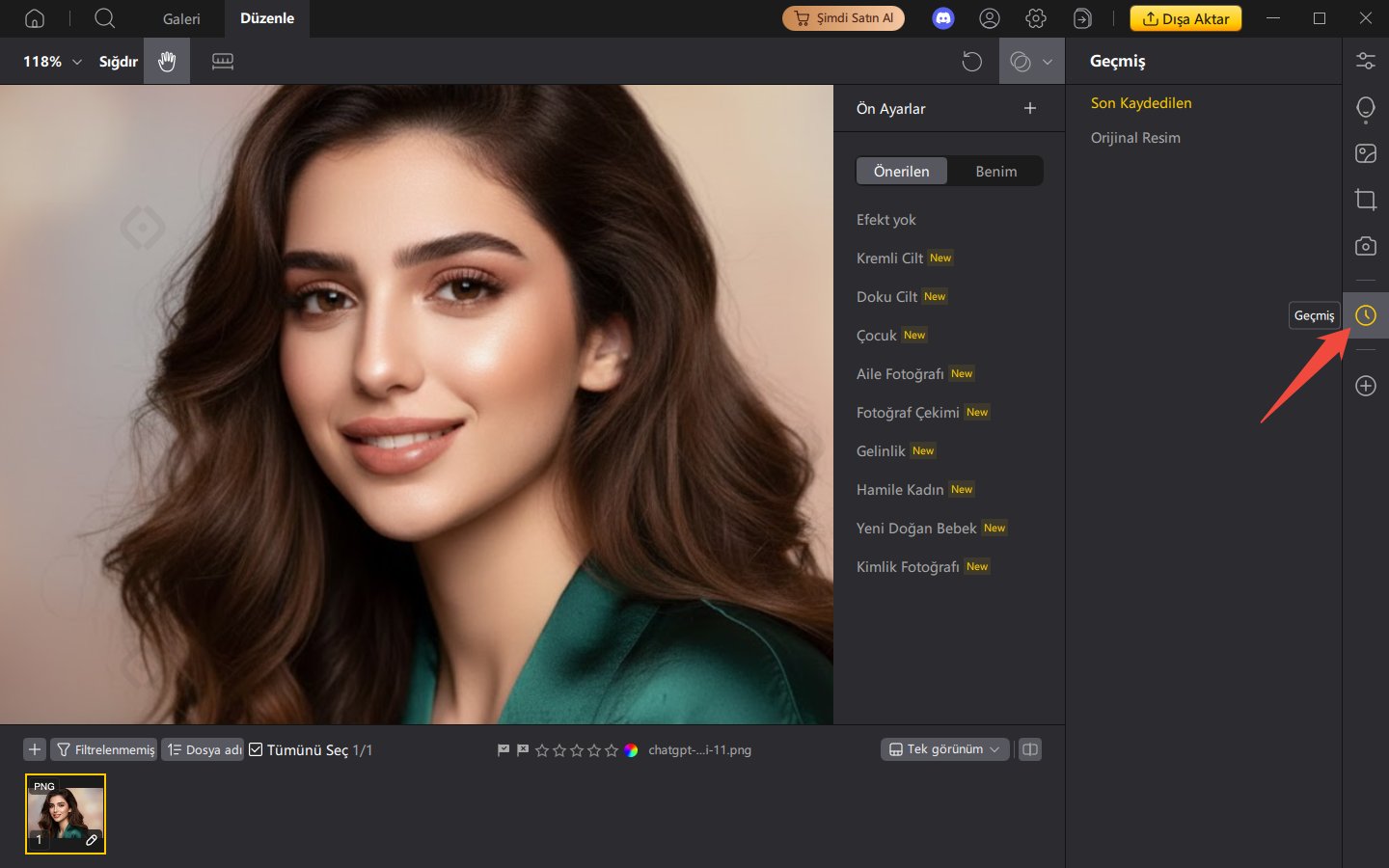Set the first star rating
This screenshot has width=1389, height=868.
(542, 750)
